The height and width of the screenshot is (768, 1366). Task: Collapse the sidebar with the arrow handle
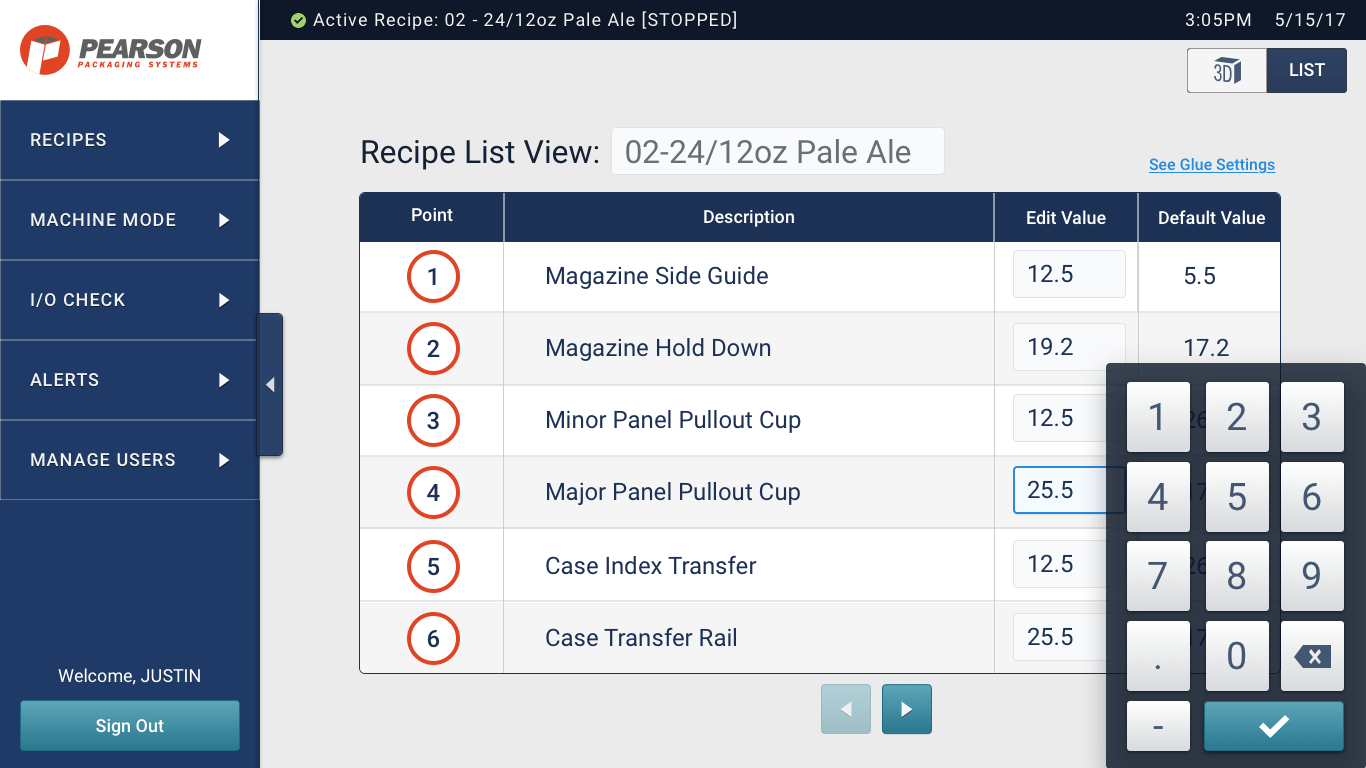pyautogui.click(x=270, y=385)
